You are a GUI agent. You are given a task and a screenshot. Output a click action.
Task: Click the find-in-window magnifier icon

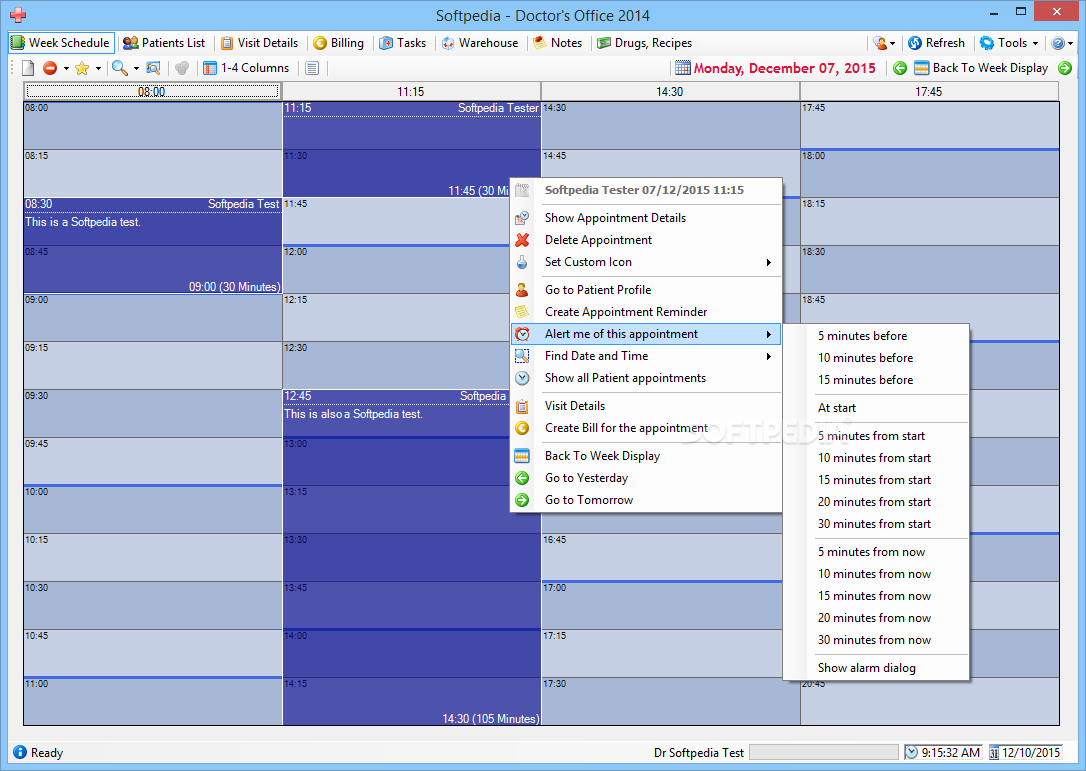coord(154,68)
